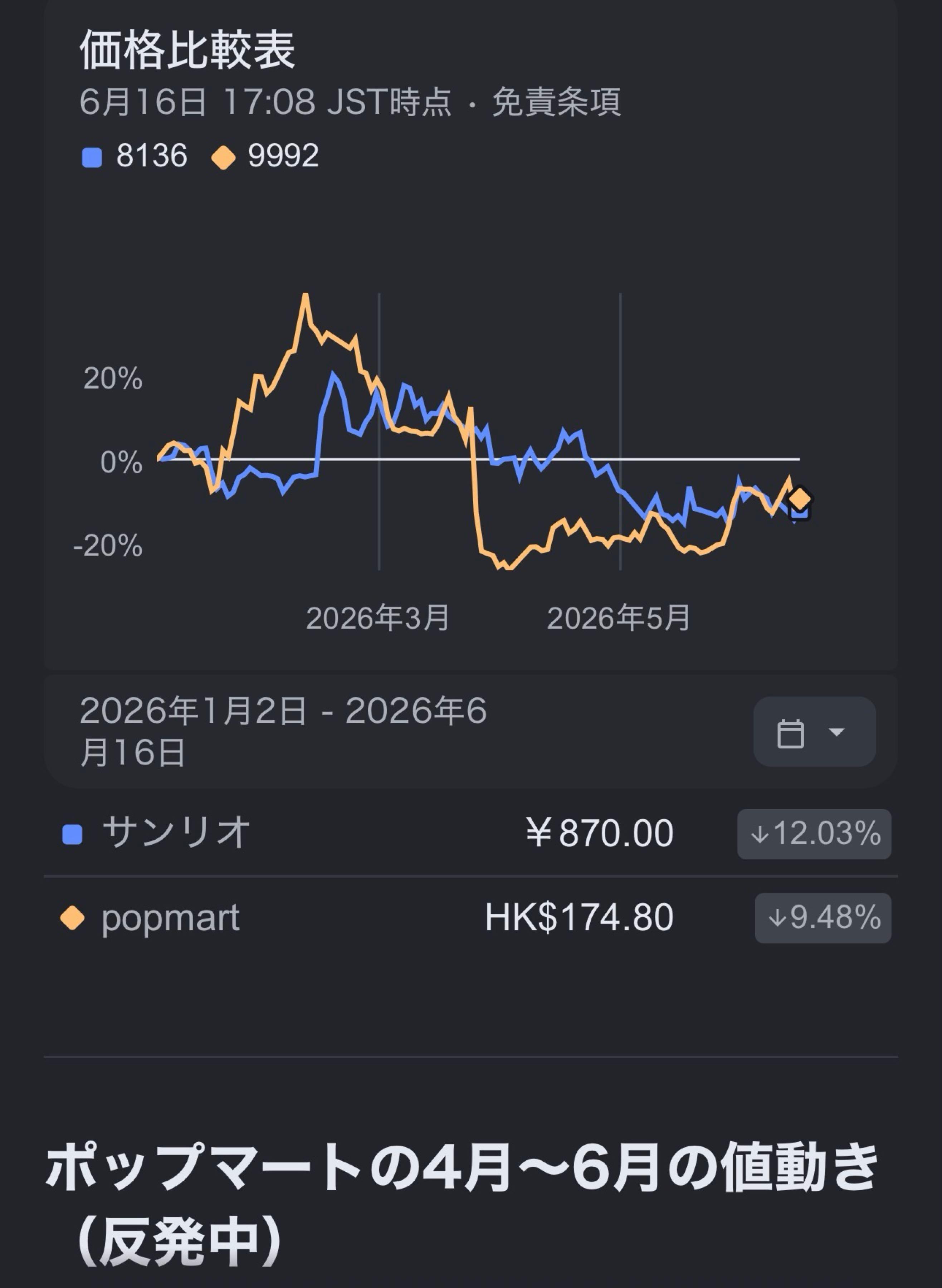Click the 2026年5月 axis label
942x1288 pixels.
[619, 618]
